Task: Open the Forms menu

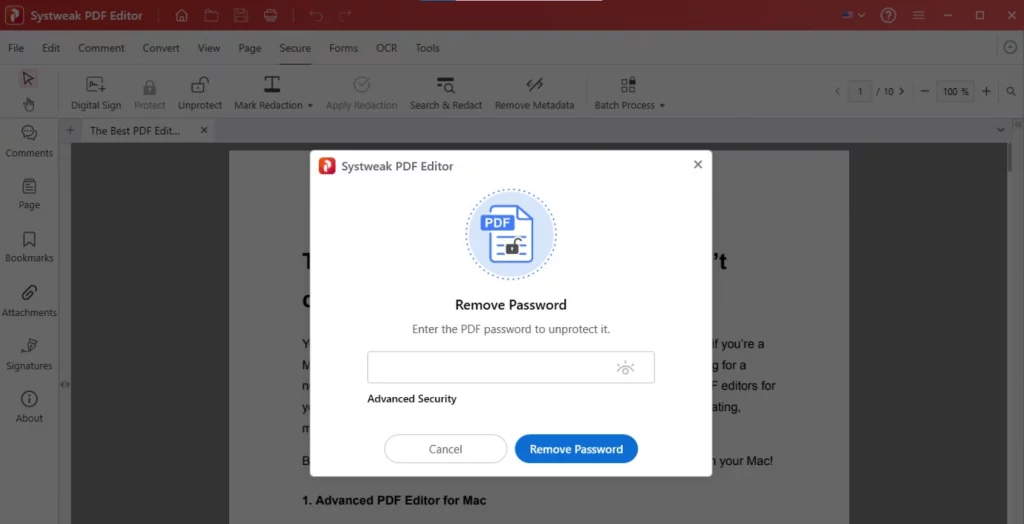Action: tap(344, 48)
